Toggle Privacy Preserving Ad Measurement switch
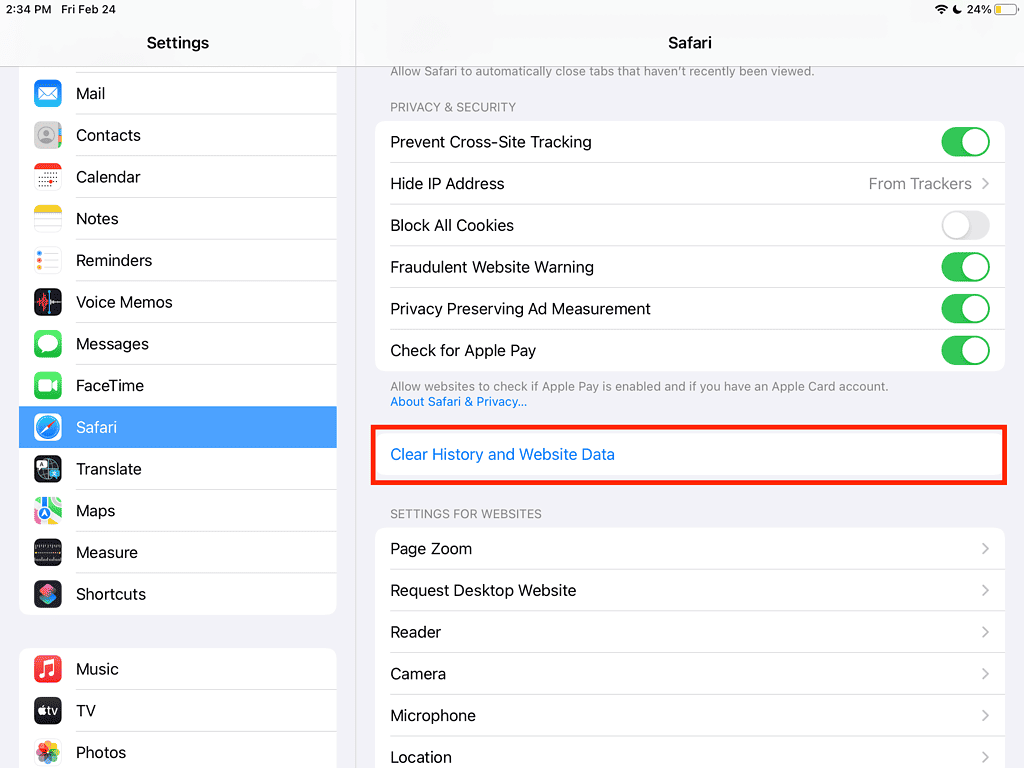Viewport: 1024px width, 768px height. (x=965, y=309)
